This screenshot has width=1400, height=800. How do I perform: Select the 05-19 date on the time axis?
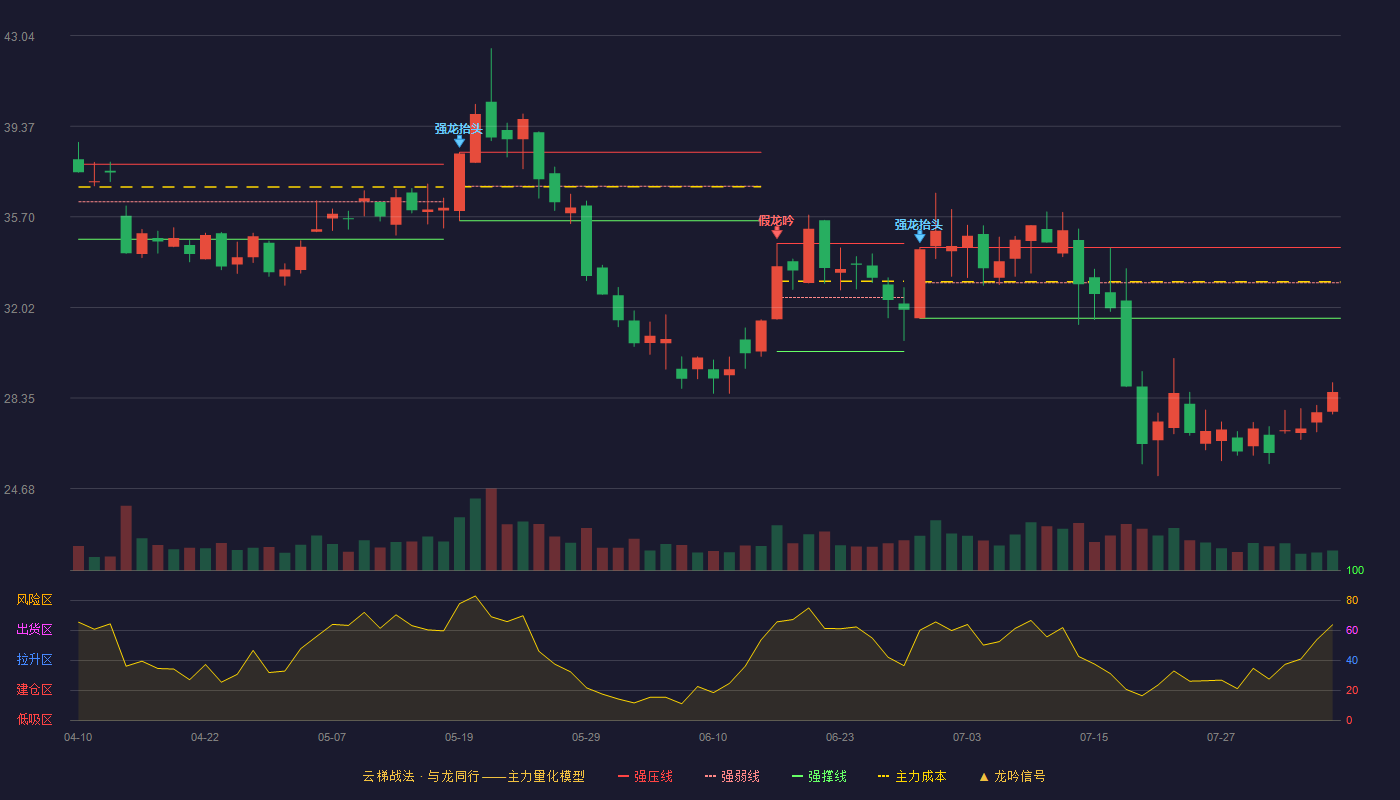(x=459, y=737)
